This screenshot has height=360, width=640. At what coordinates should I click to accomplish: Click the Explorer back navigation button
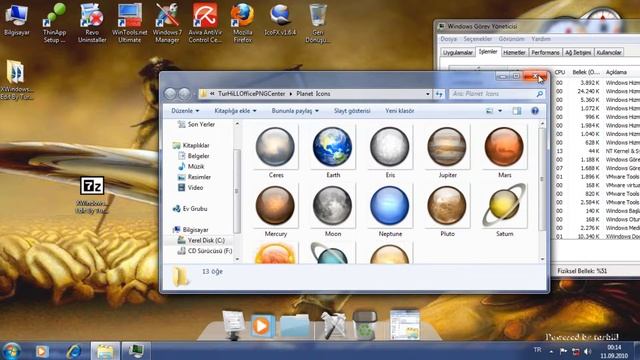click(170, 94)
